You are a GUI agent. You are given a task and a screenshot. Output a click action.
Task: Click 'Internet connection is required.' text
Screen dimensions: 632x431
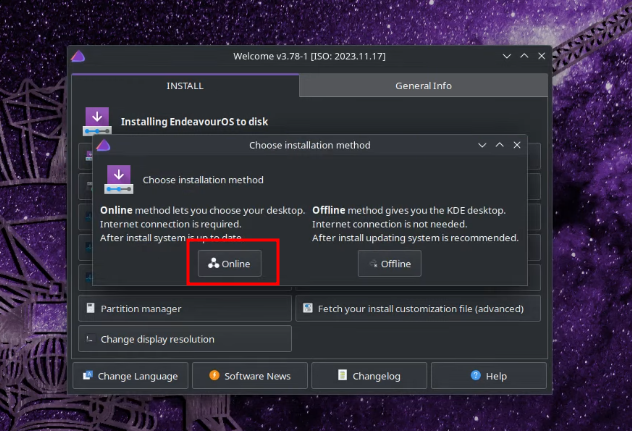170,224
